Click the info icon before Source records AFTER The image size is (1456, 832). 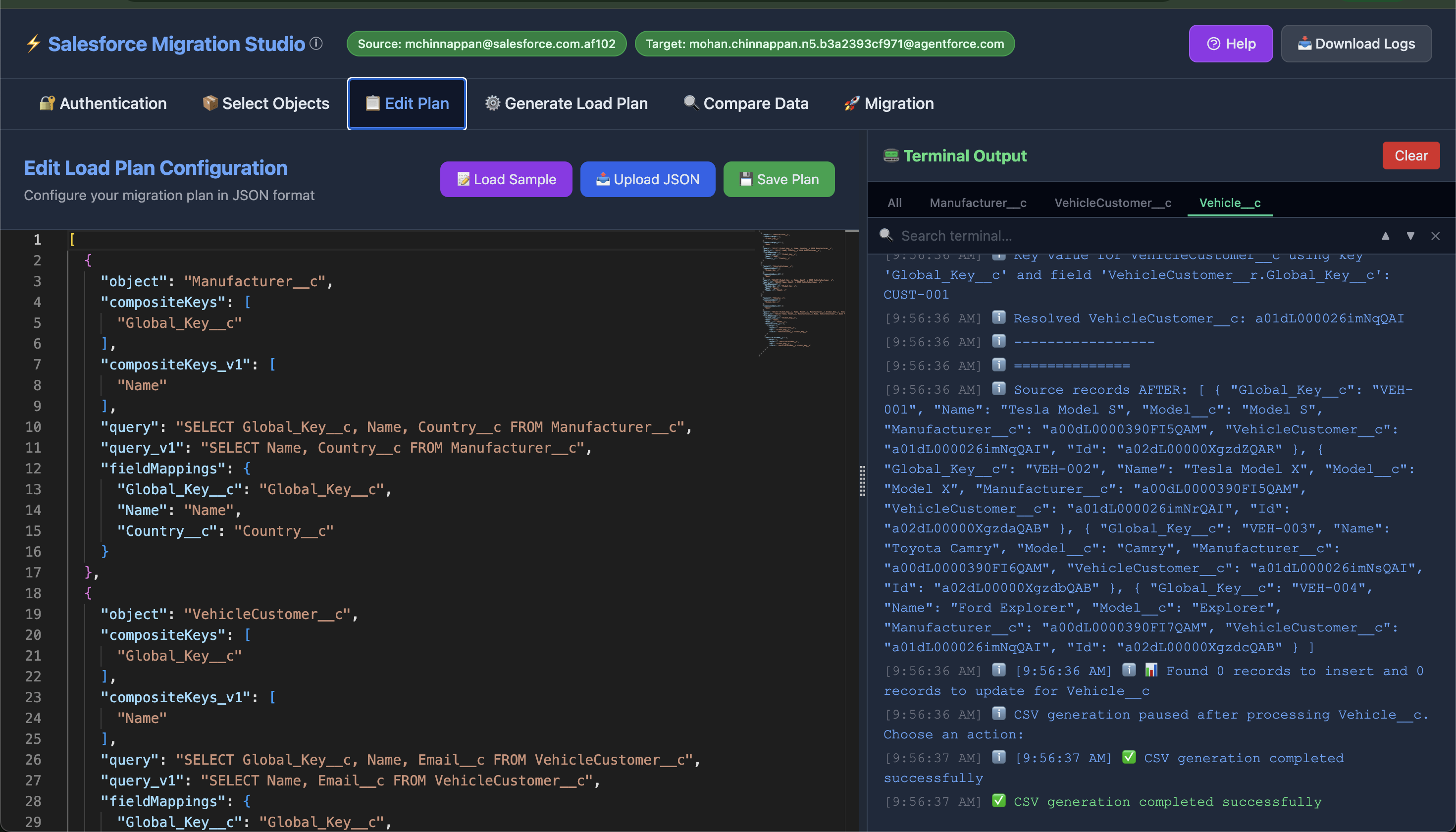pos(999,389)
